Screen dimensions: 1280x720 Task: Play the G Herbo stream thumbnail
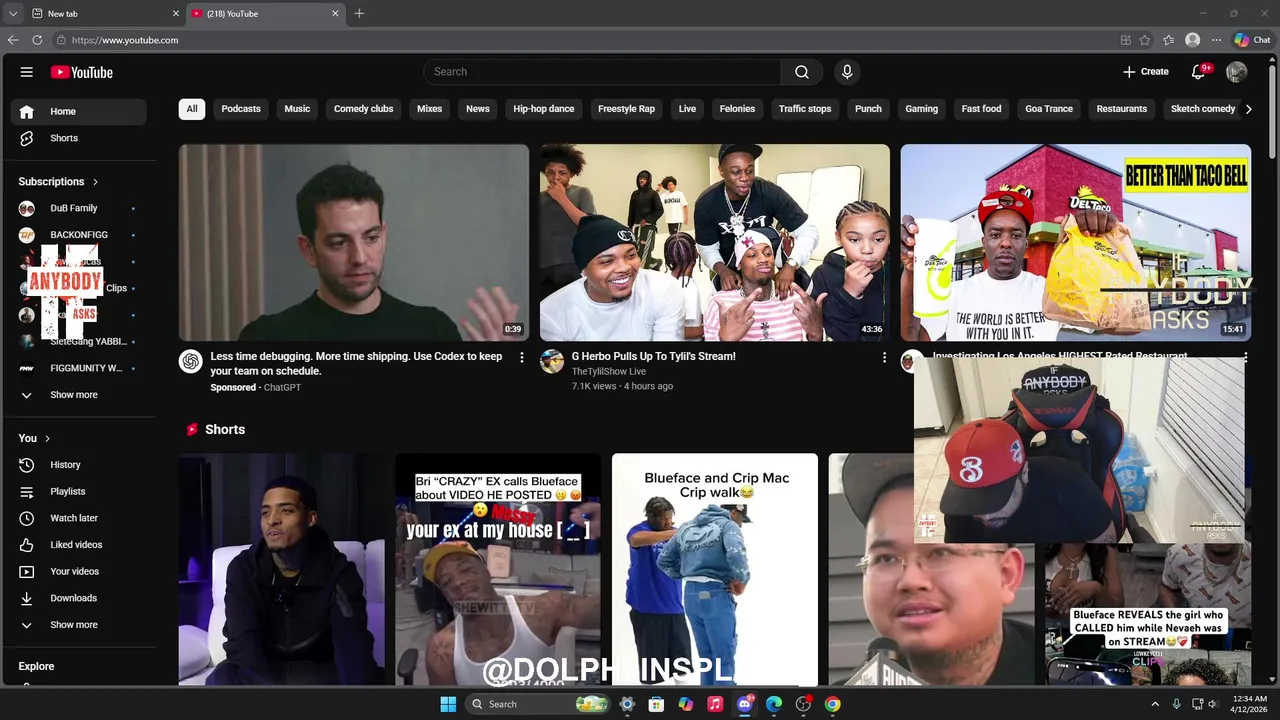(715, 243)
